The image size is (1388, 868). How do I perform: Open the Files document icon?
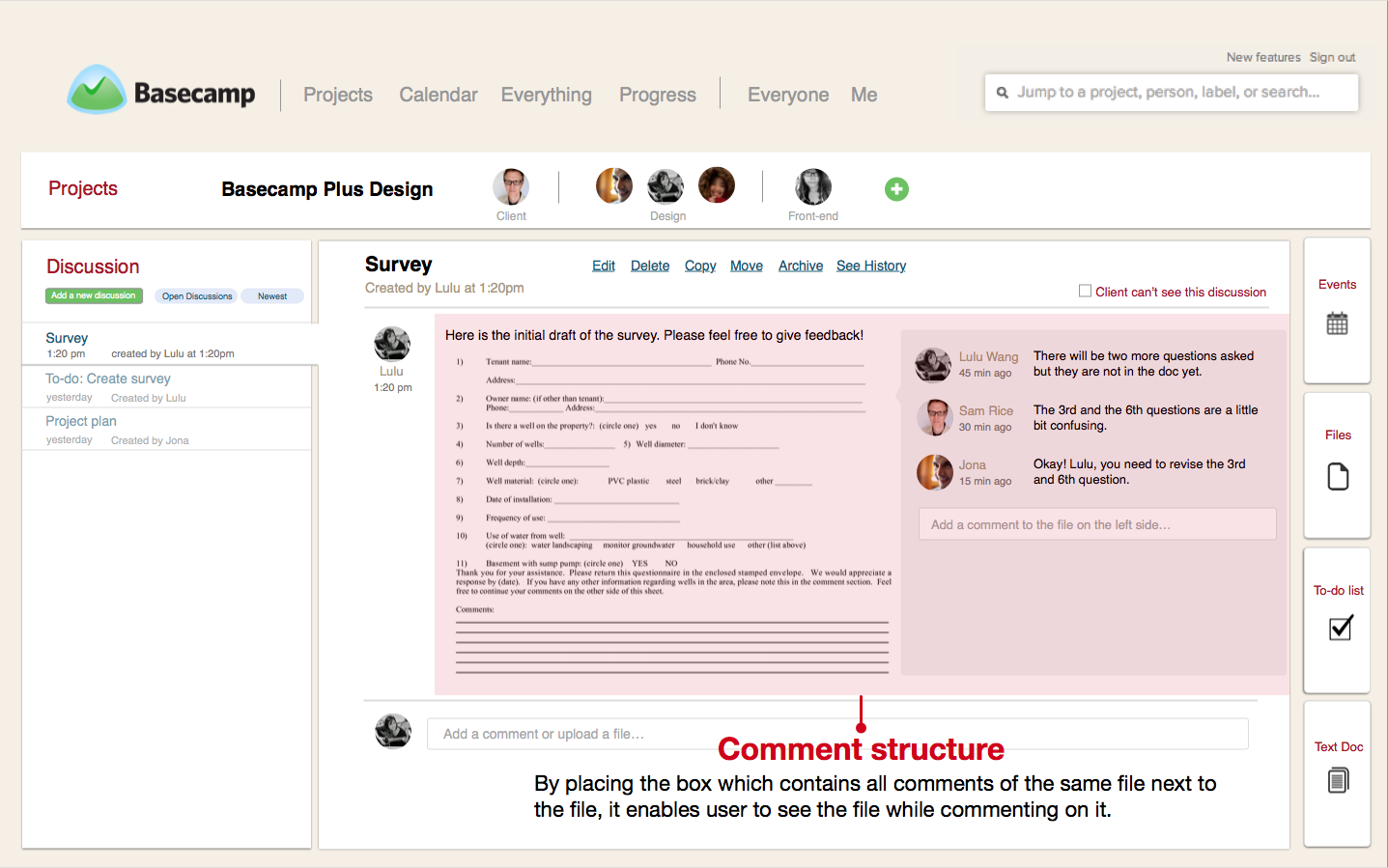click(x=1338, y=477)
